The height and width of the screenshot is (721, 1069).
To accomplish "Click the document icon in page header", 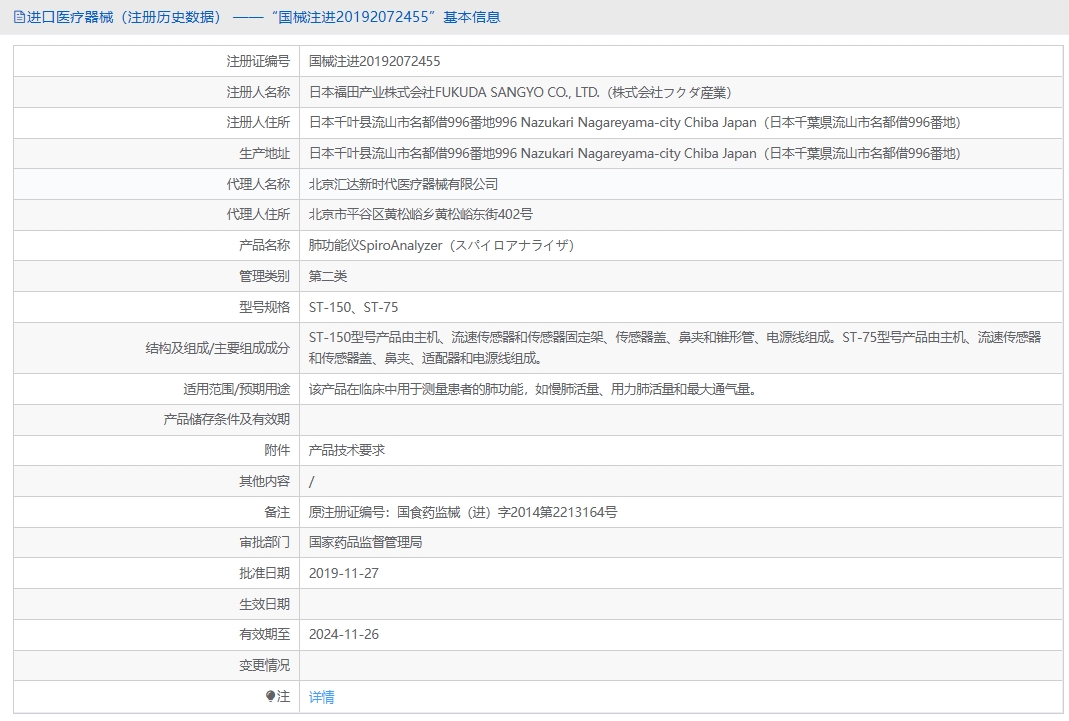I will tap(19, 17).
